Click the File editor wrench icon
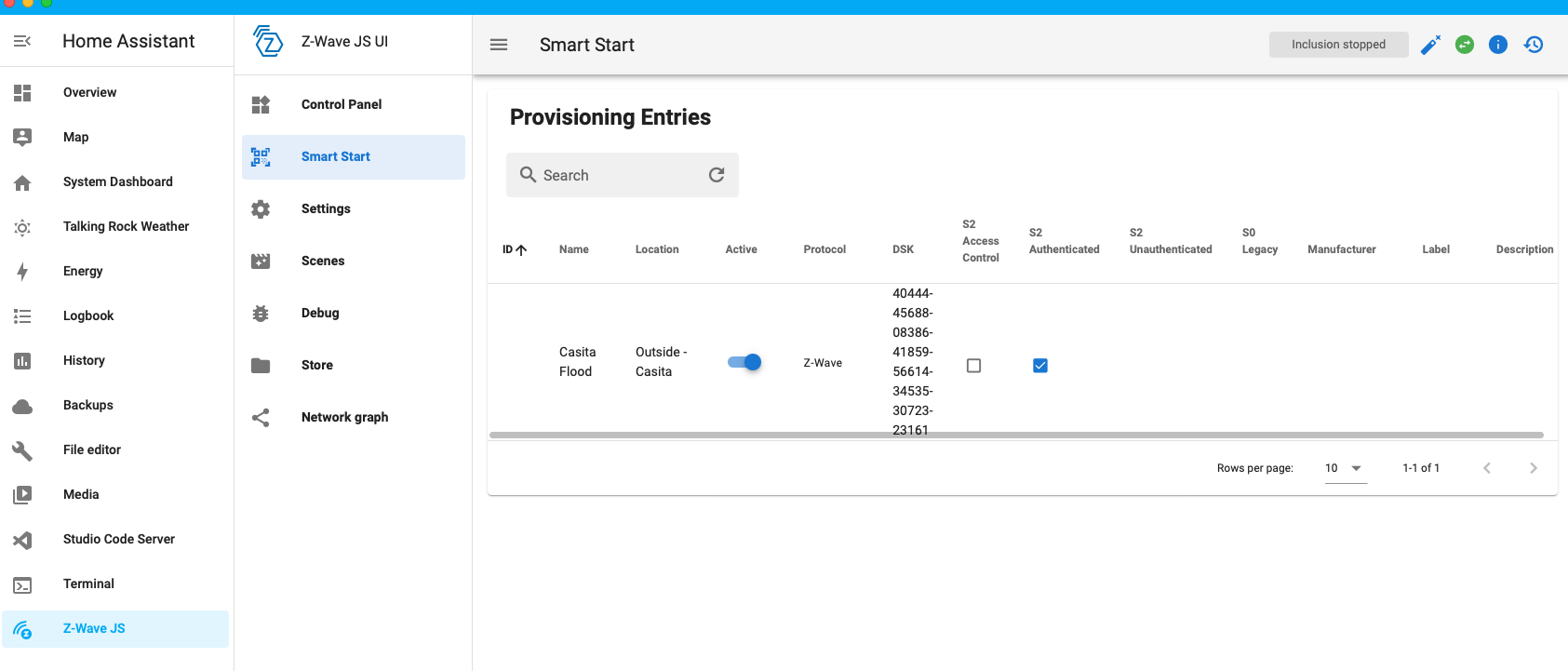1568x671 pixels. pyautogui.click(x=22, y=450)
